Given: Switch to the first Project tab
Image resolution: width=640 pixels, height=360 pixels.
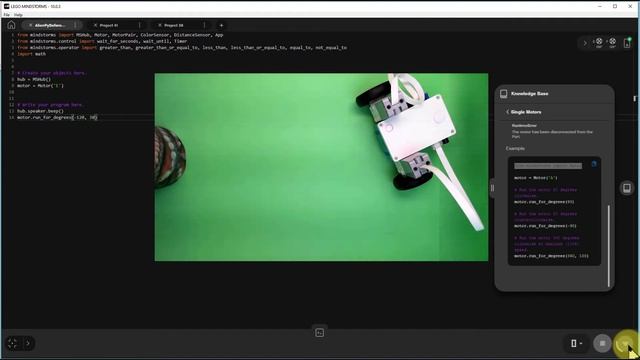Looking at the screenshot, I should pyautogui.click(x=109, y=25).
